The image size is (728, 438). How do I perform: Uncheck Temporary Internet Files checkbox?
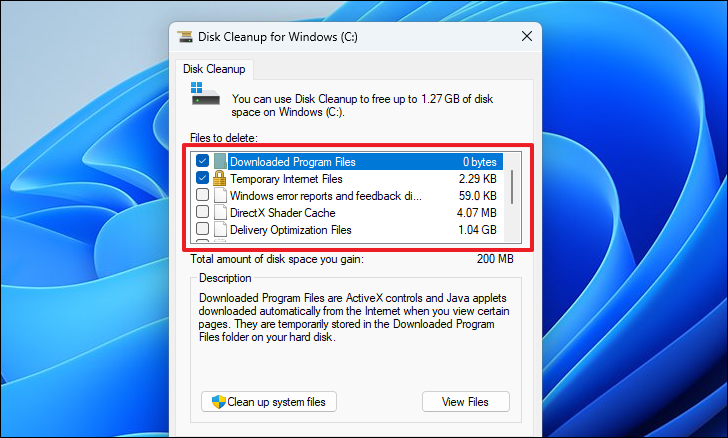pos(202,178)
